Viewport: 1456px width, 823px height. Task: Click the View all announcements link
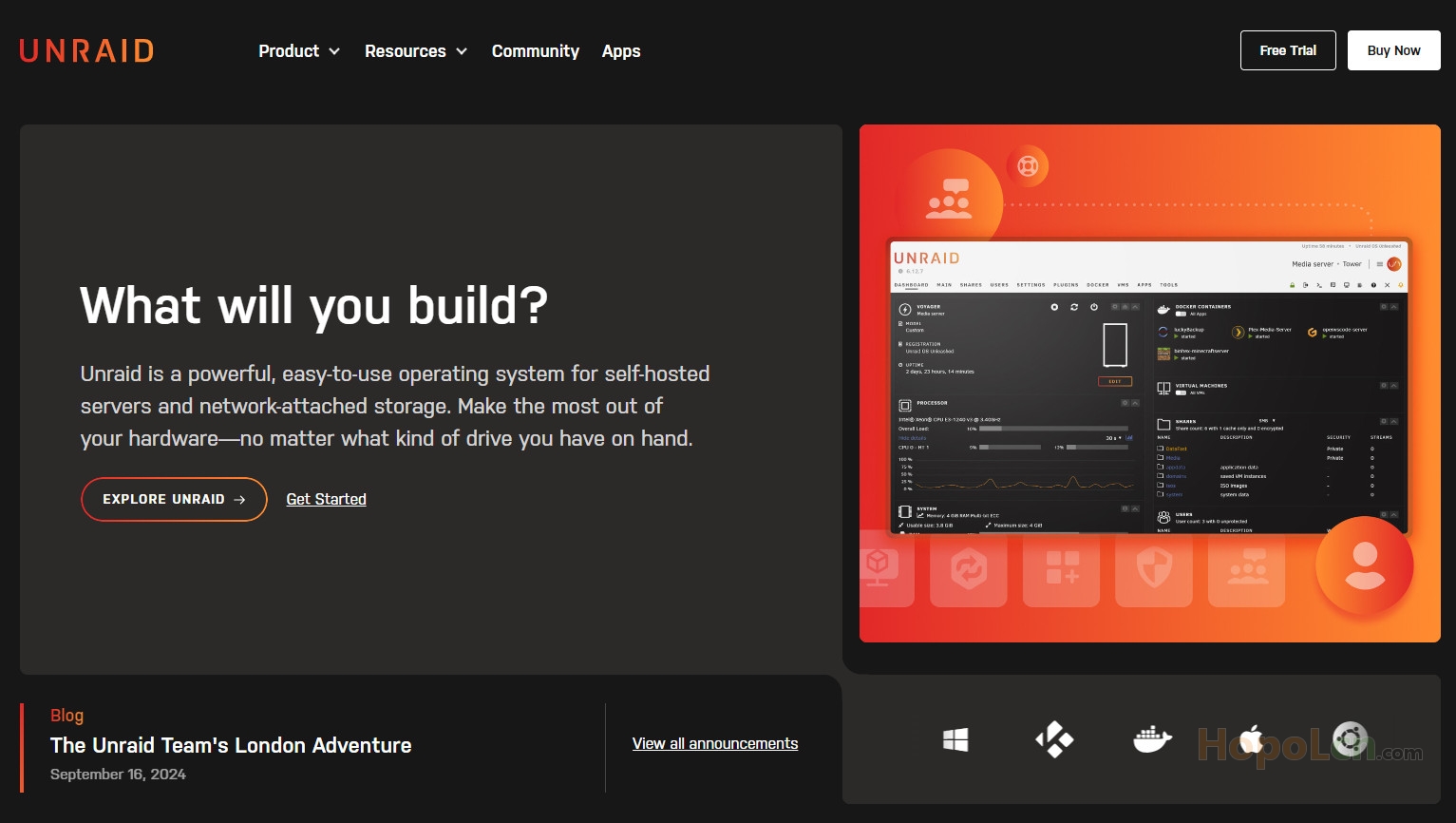click(715, 743)
